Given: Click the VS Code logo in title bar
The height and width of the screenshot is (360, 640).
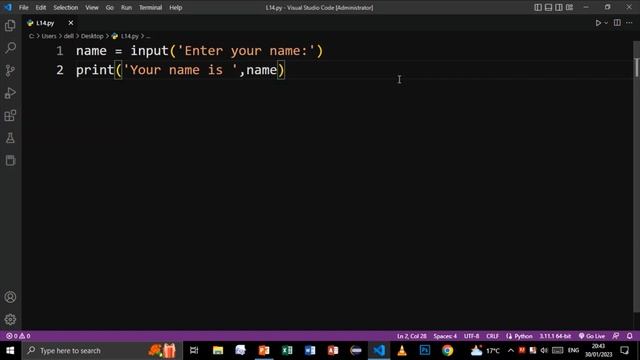Looking at the screenshot, I should click(x=8, y=7).
